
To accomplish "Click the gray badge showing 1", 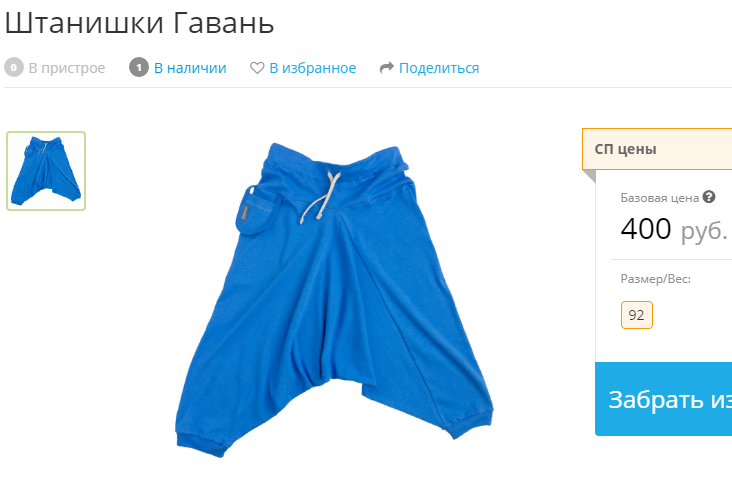I will click(x=139, y=68).
